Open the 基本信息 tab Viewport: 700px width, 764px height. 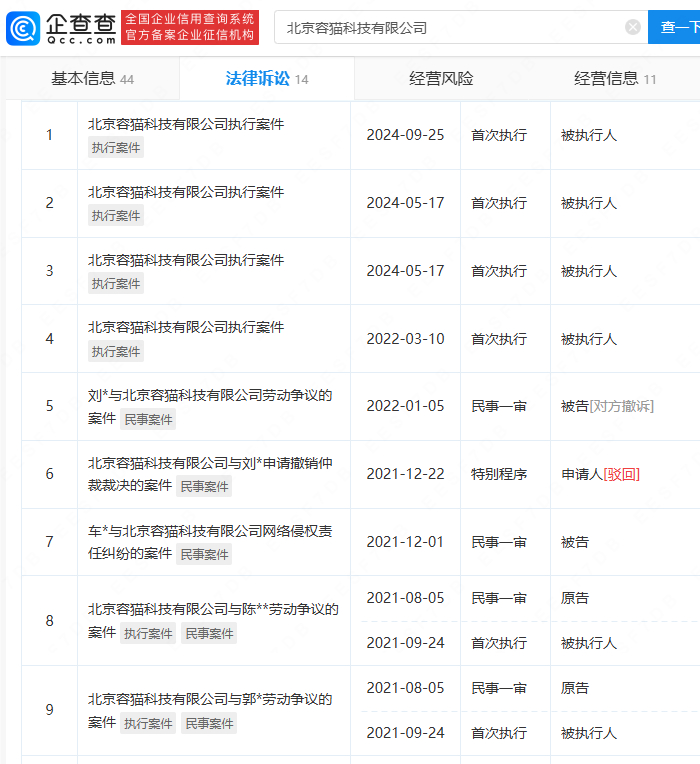[93, 78]
